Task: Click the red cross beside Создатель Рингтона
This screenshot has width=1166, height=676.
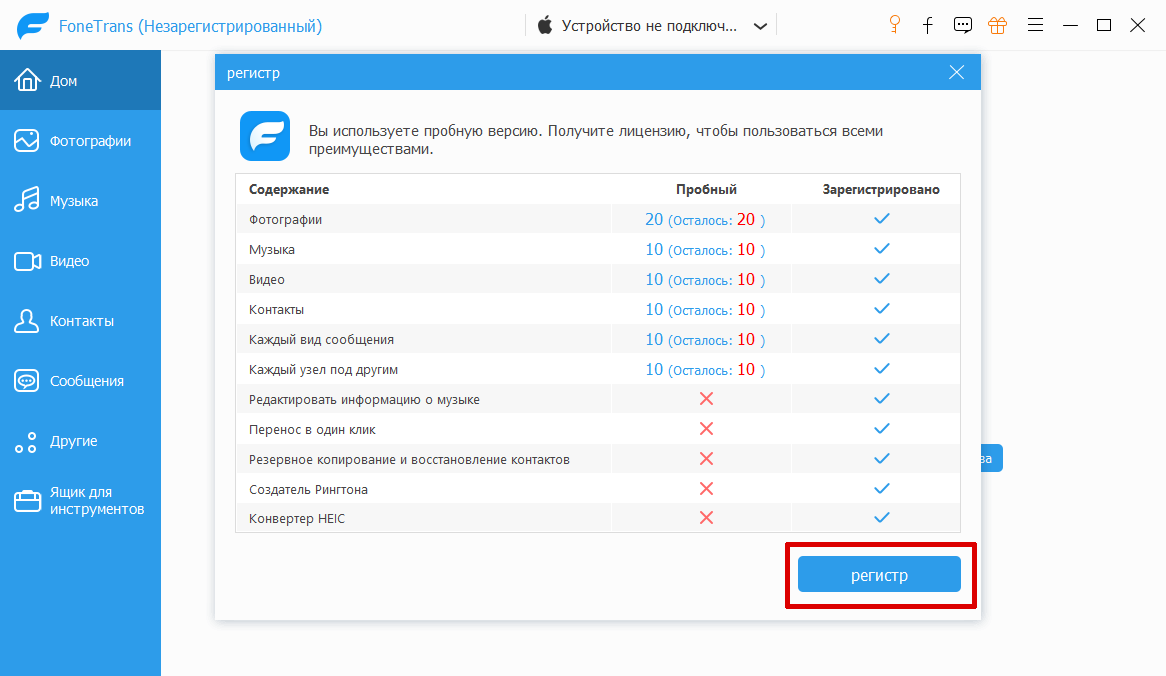Action: [706, 488]
